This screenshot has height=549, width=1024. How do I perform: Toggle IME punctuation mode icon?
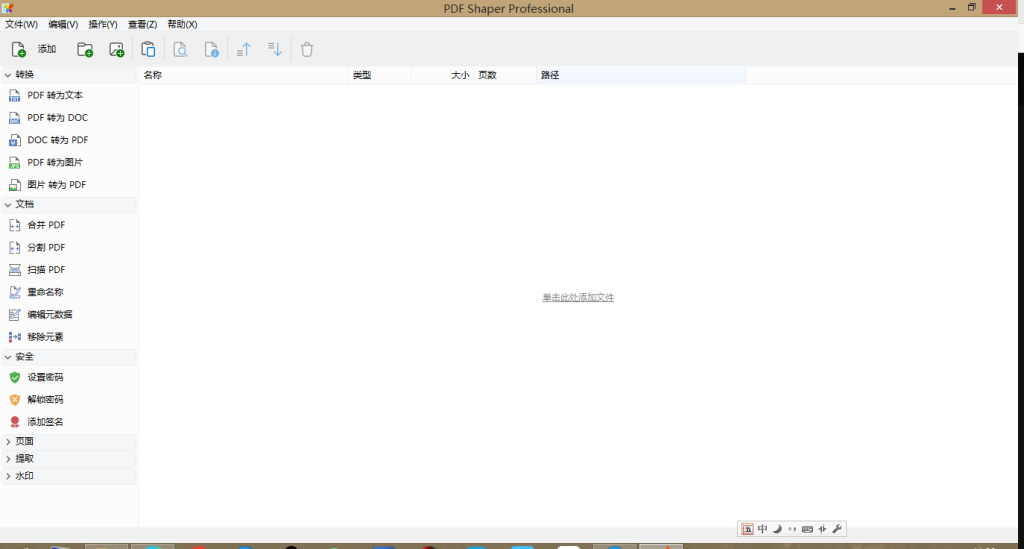[792, 529]
